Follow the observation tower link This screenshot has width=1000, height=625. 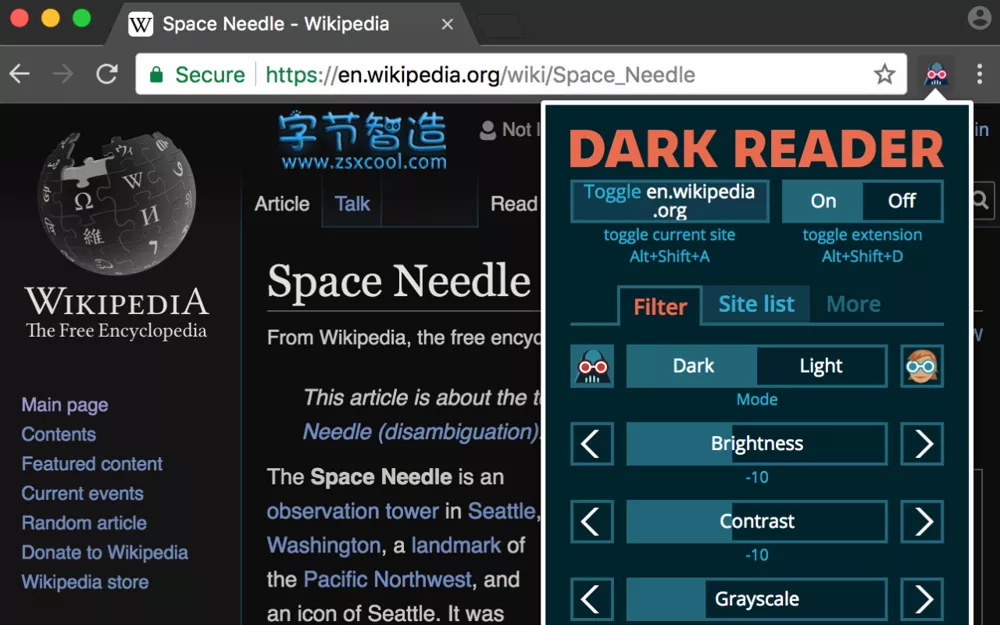pyautogui.click(x=353, y=511)
